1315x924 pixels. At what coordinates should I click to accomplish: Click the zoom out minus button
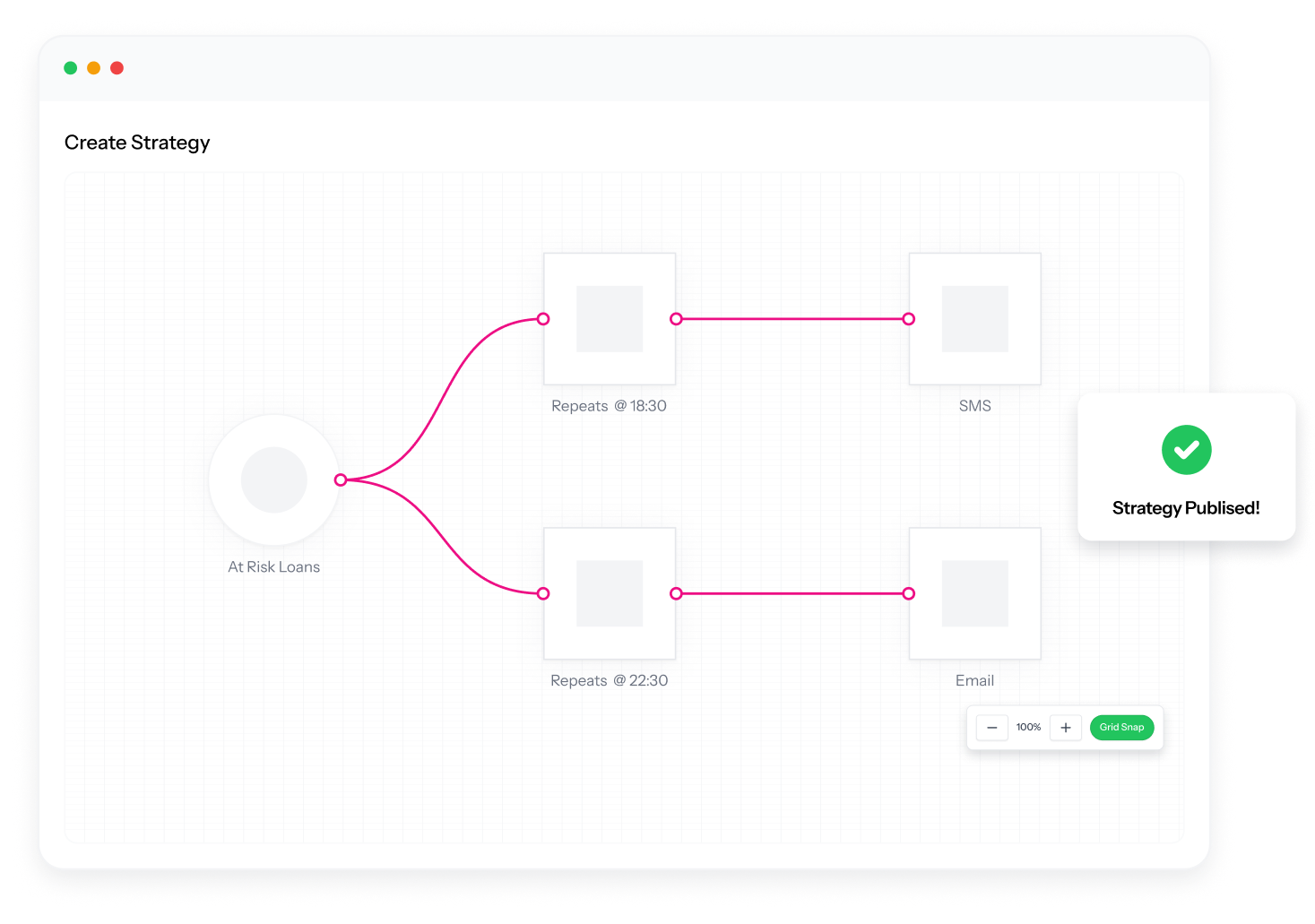pos(992,728)
